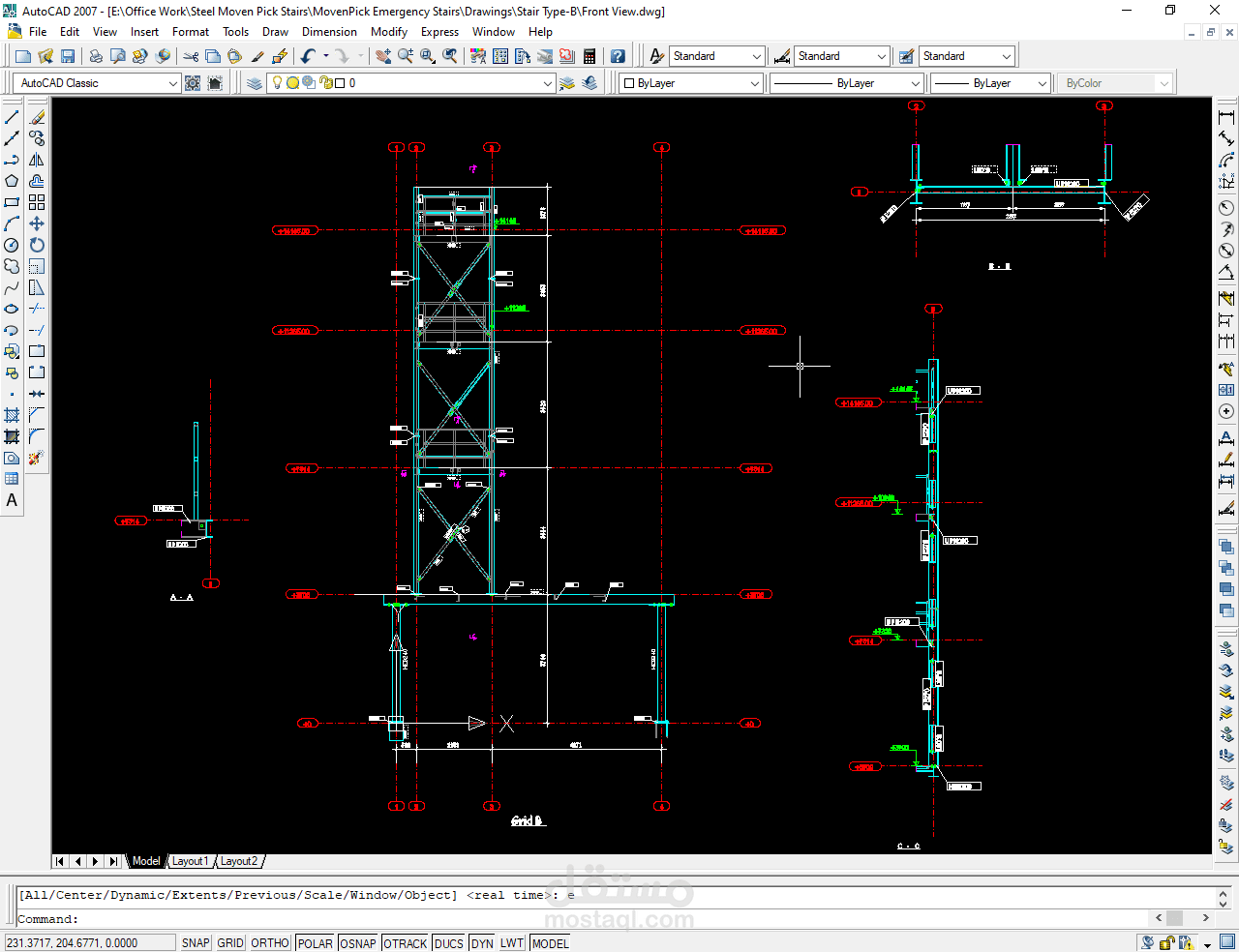
Task: Click the last-tab navigation arrow button
Action: tap(113, 861)
